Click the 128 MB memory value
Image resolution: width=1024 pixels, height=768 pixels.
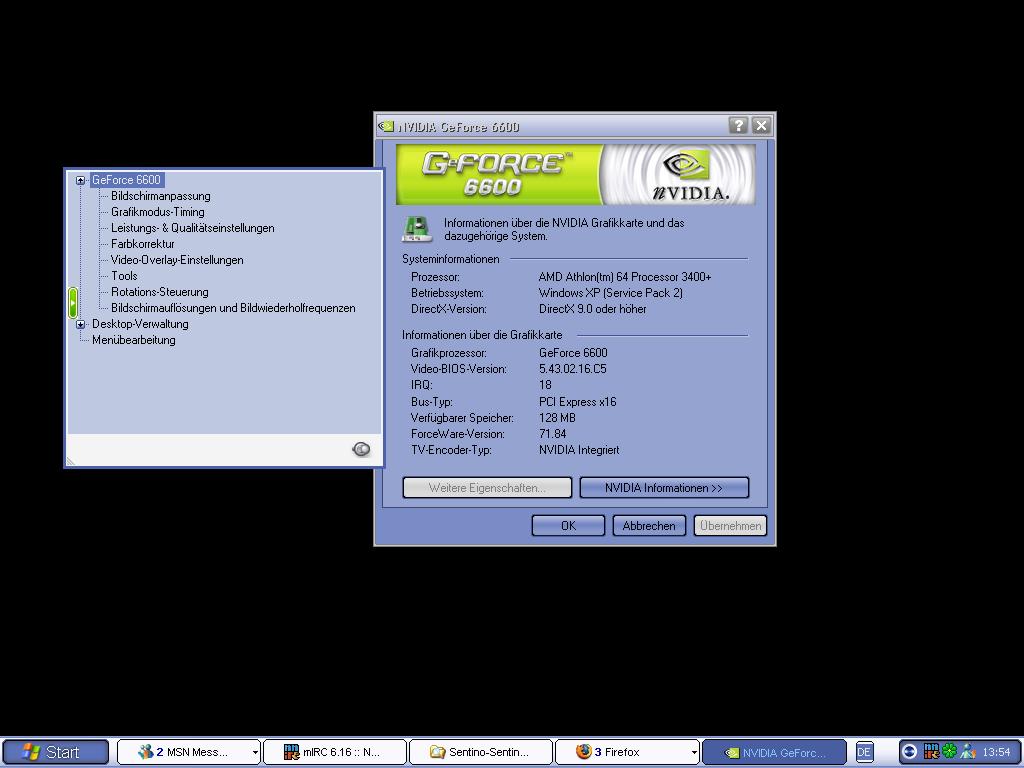pos(557,418)
